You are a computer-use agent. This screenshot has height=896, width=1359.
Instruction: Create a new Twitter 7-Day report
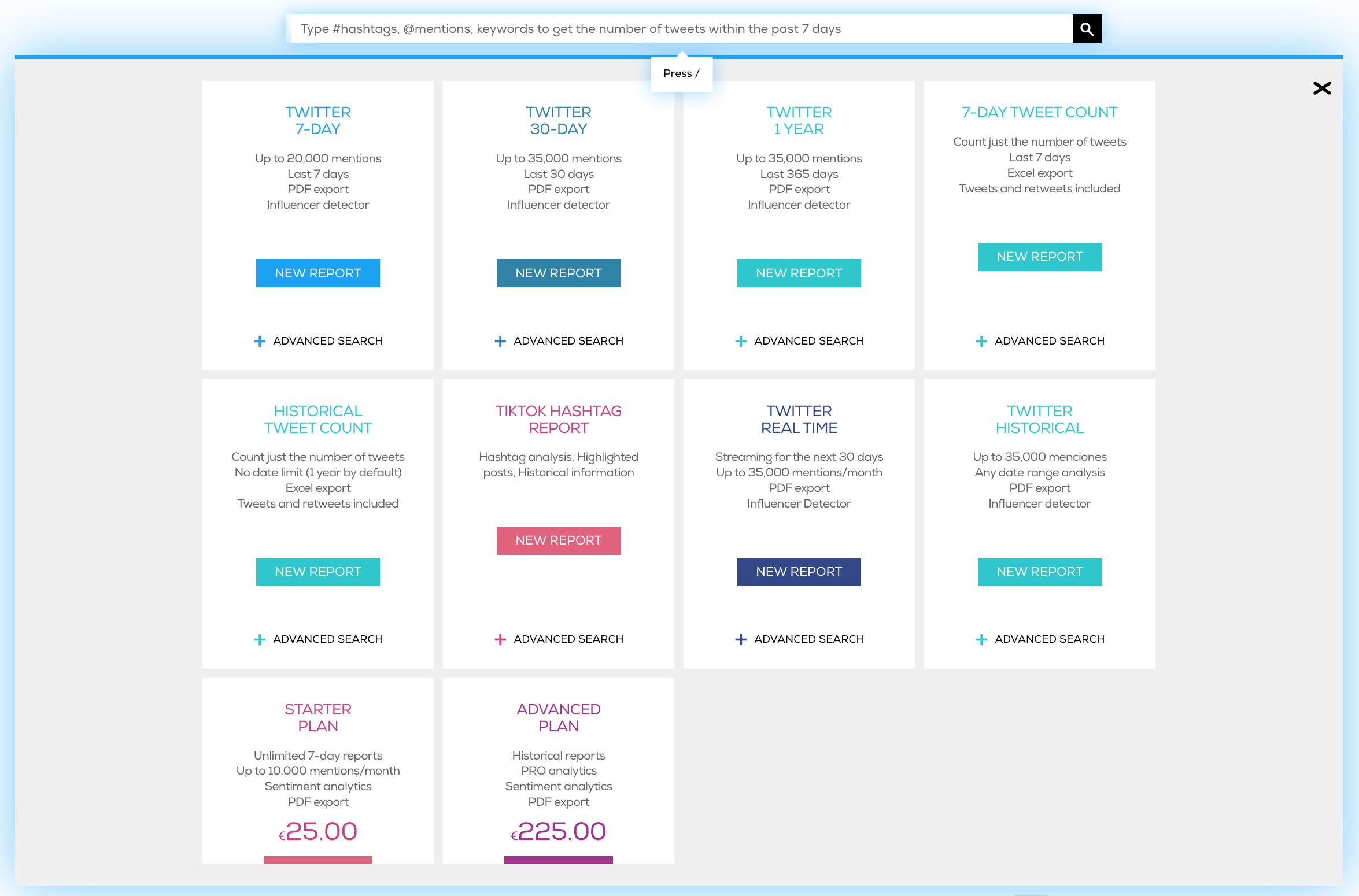(x=318, y=273)
